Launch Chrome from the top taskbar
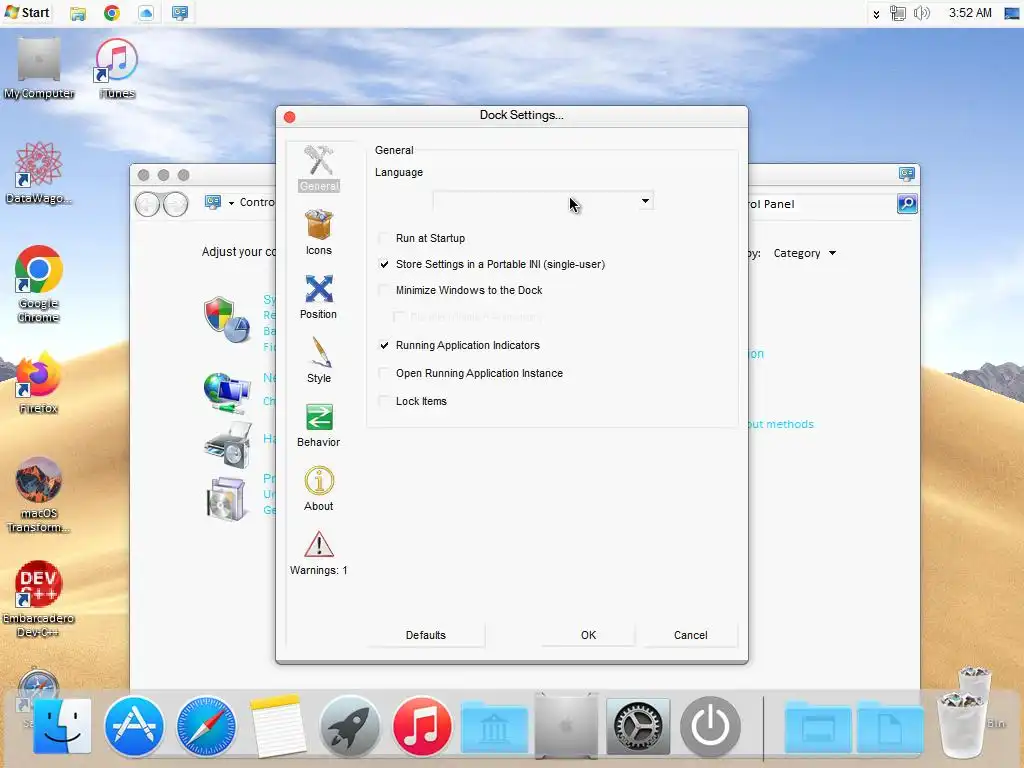The image size is (1024, 768). (112, 13)
